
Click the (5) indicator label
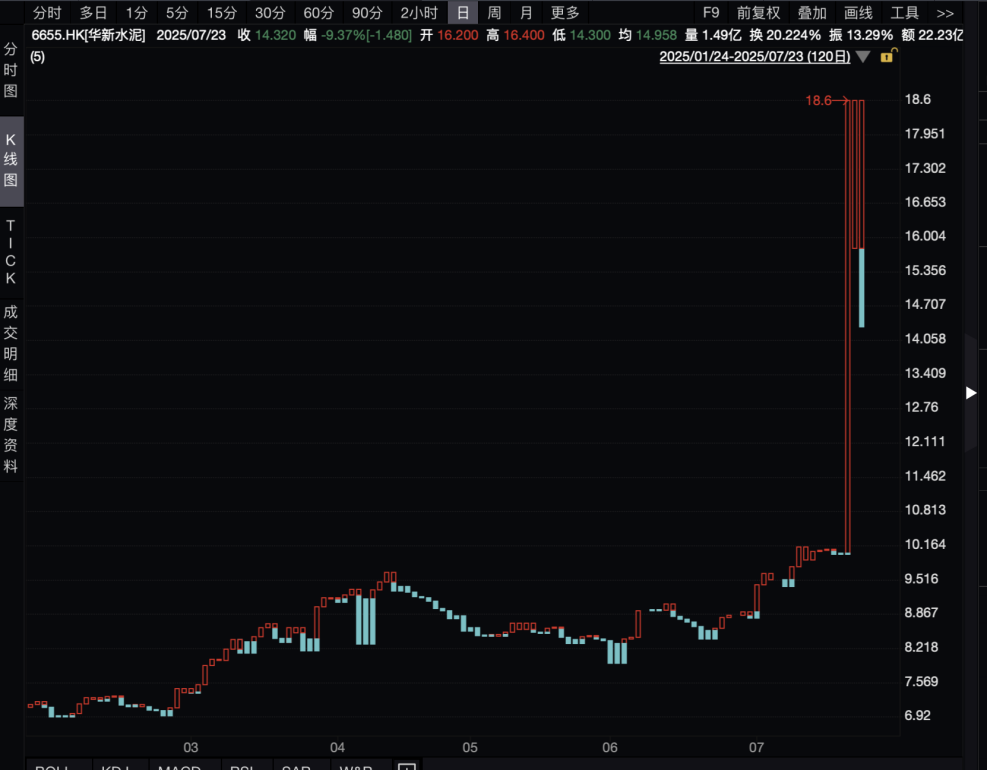[38, 57]
